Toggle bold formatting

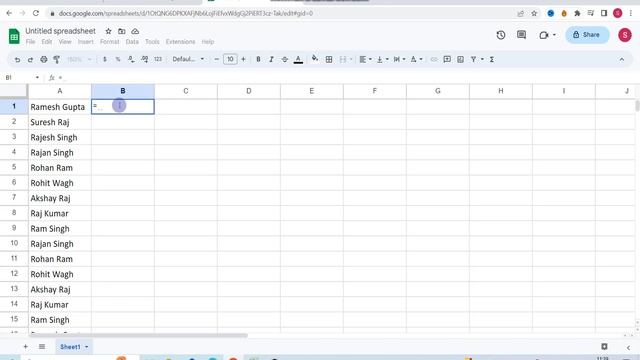click(258, 60)
